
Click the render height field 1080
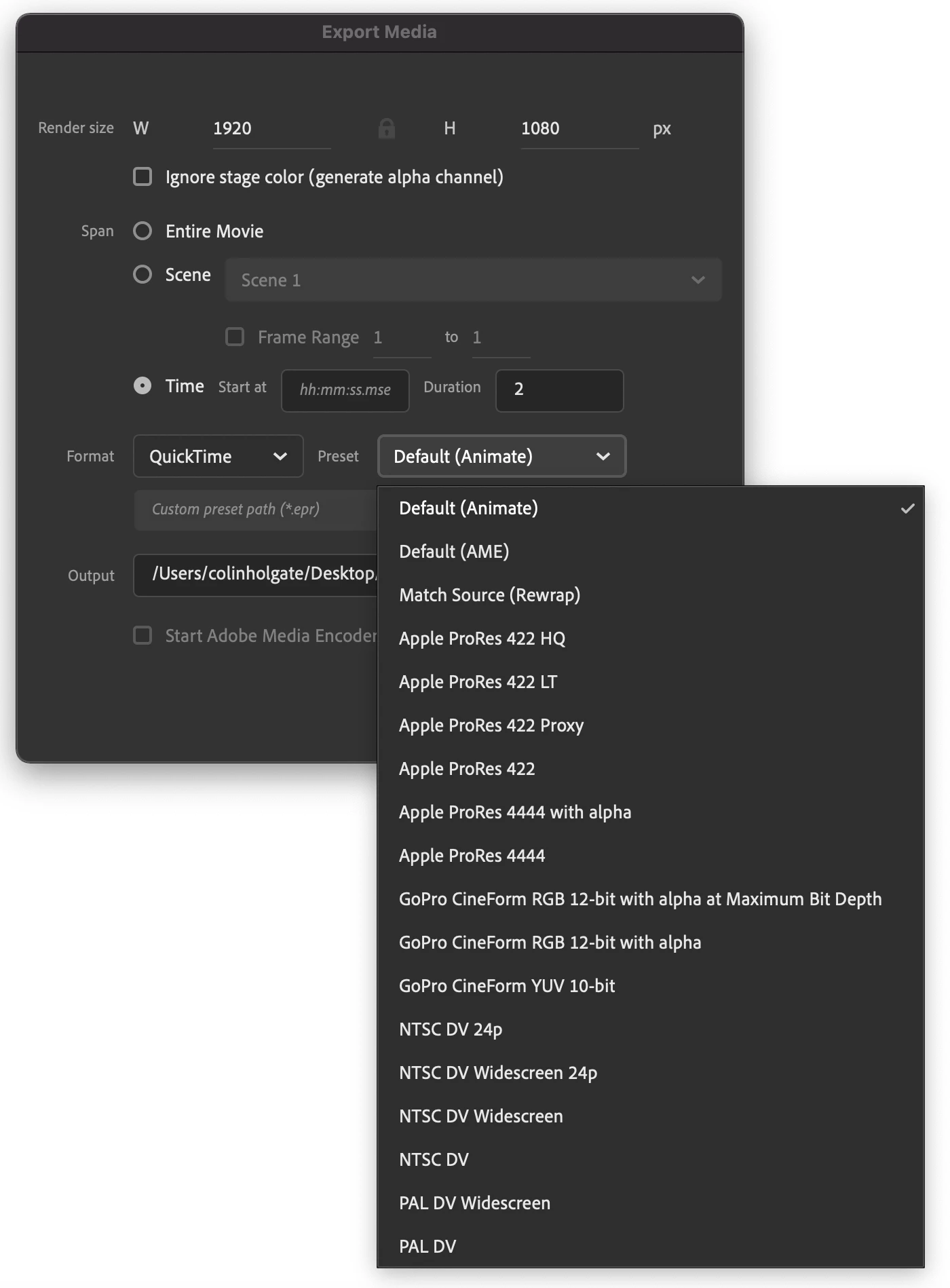point(579,129)
